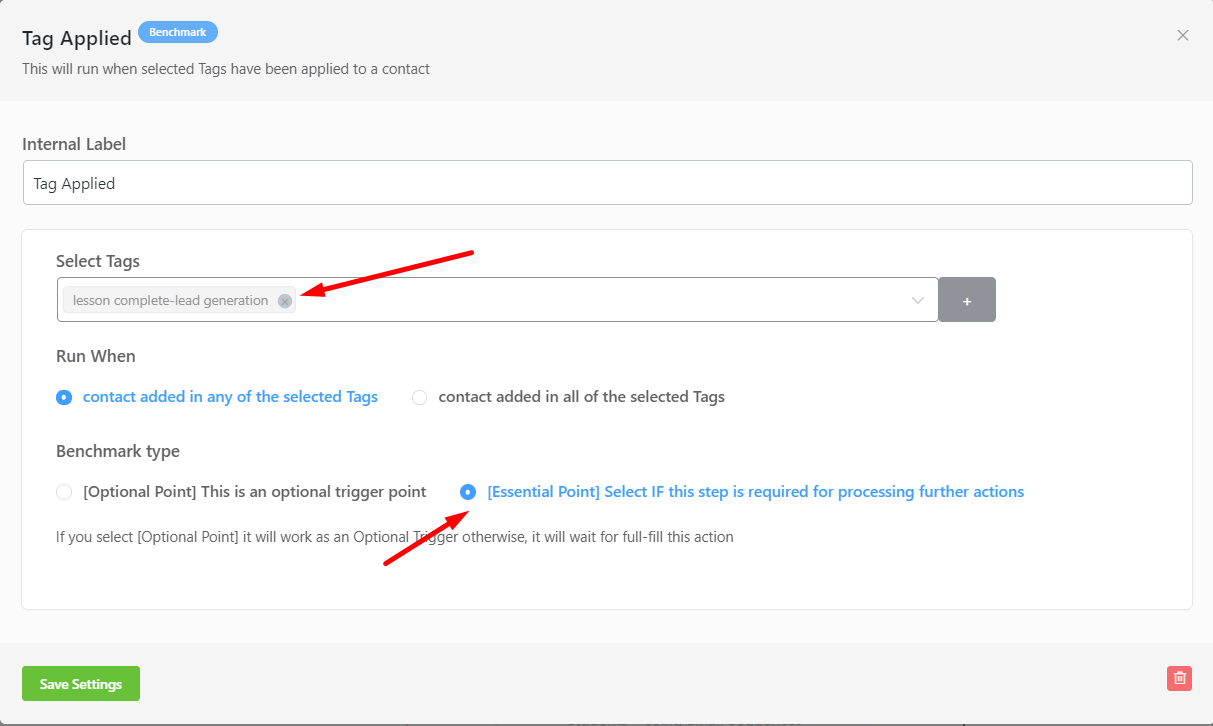This screenshot has height=726, width=1213.
Task: Click the 'This will run when selected Tags' description
Action: (226, 69)
